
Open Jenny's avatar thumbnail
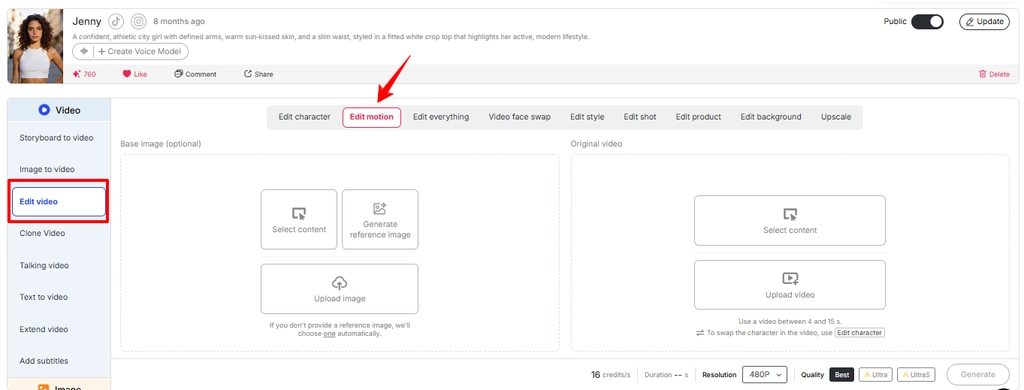click(x=35, y=46)
